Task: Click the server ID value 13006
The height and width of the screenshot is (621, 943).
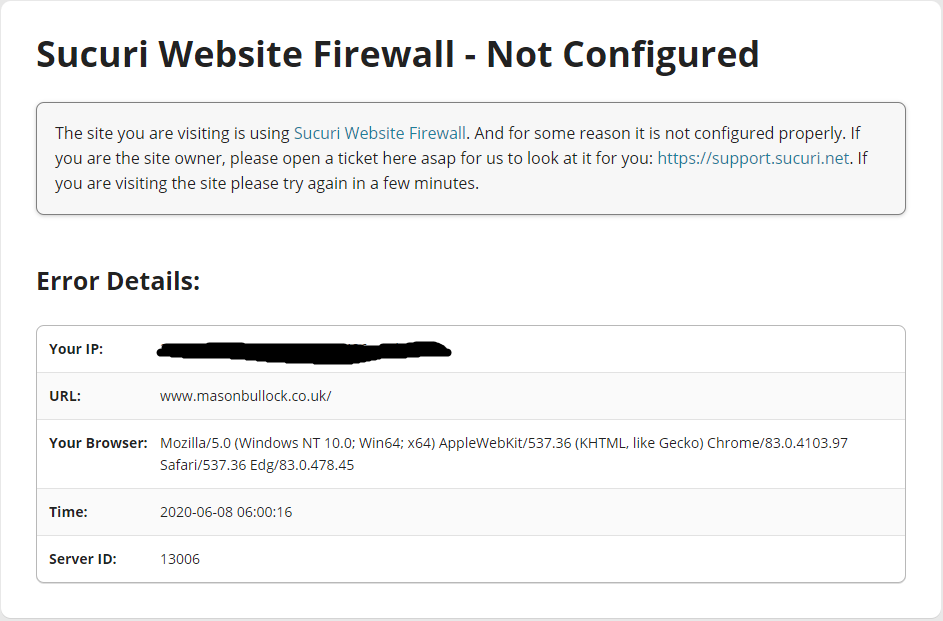Action: [180, 559]
